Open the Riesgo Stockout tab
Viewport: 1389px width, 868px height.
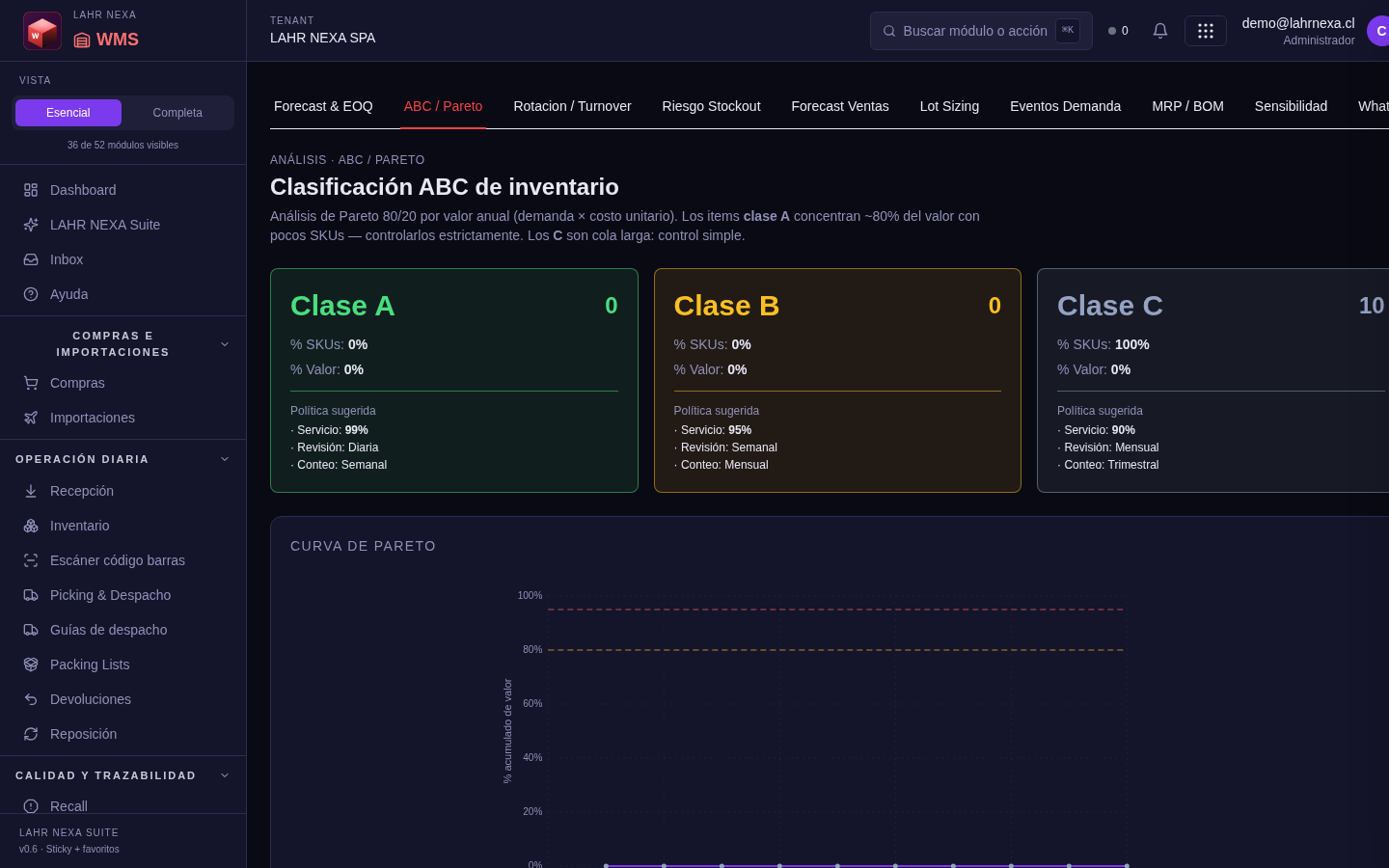(x=711, y=106)
